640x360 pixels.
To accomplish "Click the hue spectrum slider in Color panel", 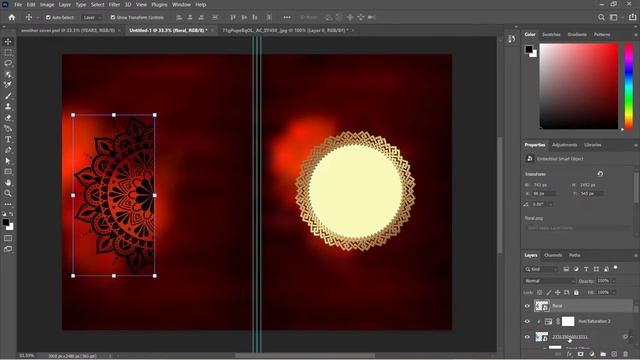I will [629, 87].
